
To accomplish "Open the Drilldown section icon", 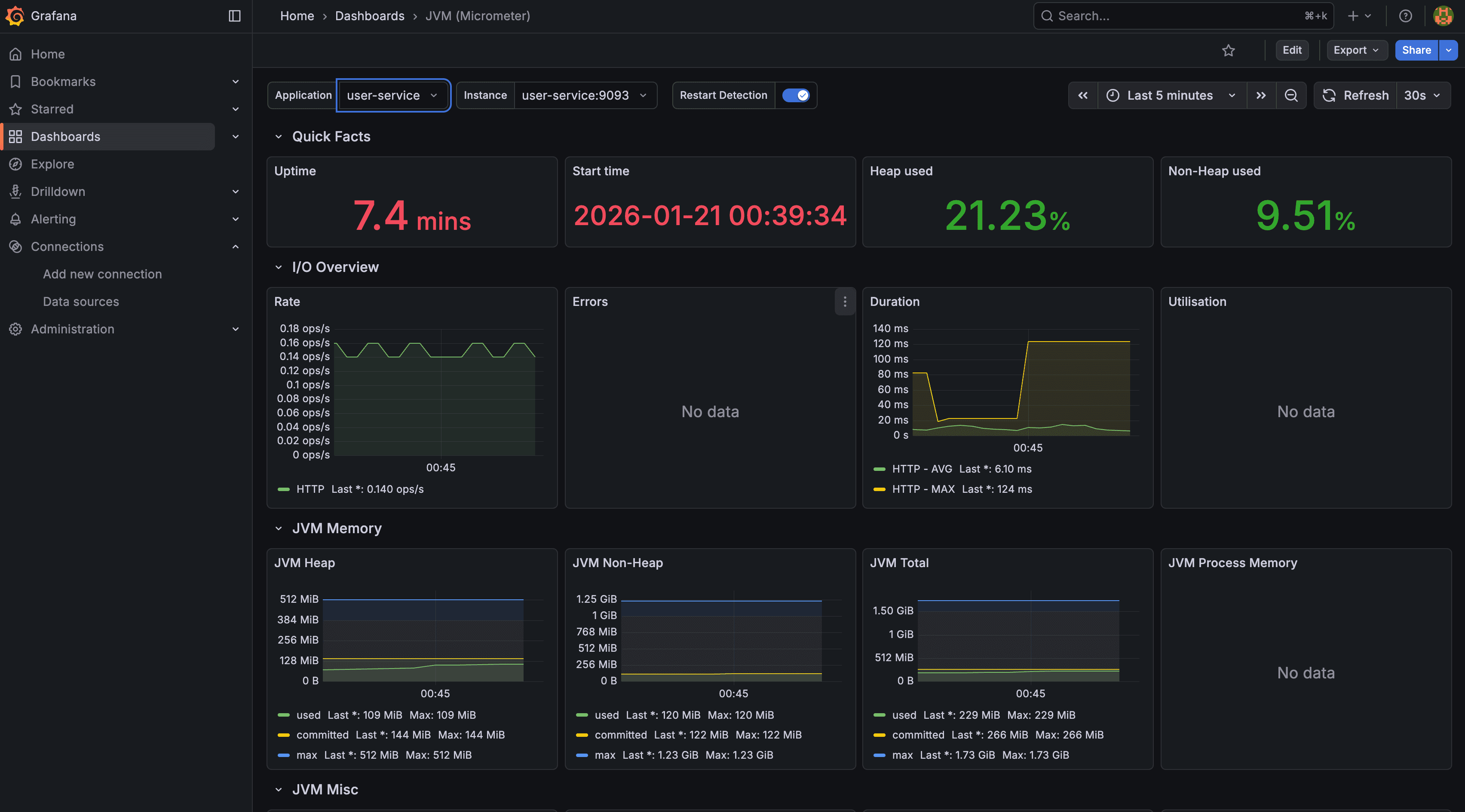I will point(15,192).
